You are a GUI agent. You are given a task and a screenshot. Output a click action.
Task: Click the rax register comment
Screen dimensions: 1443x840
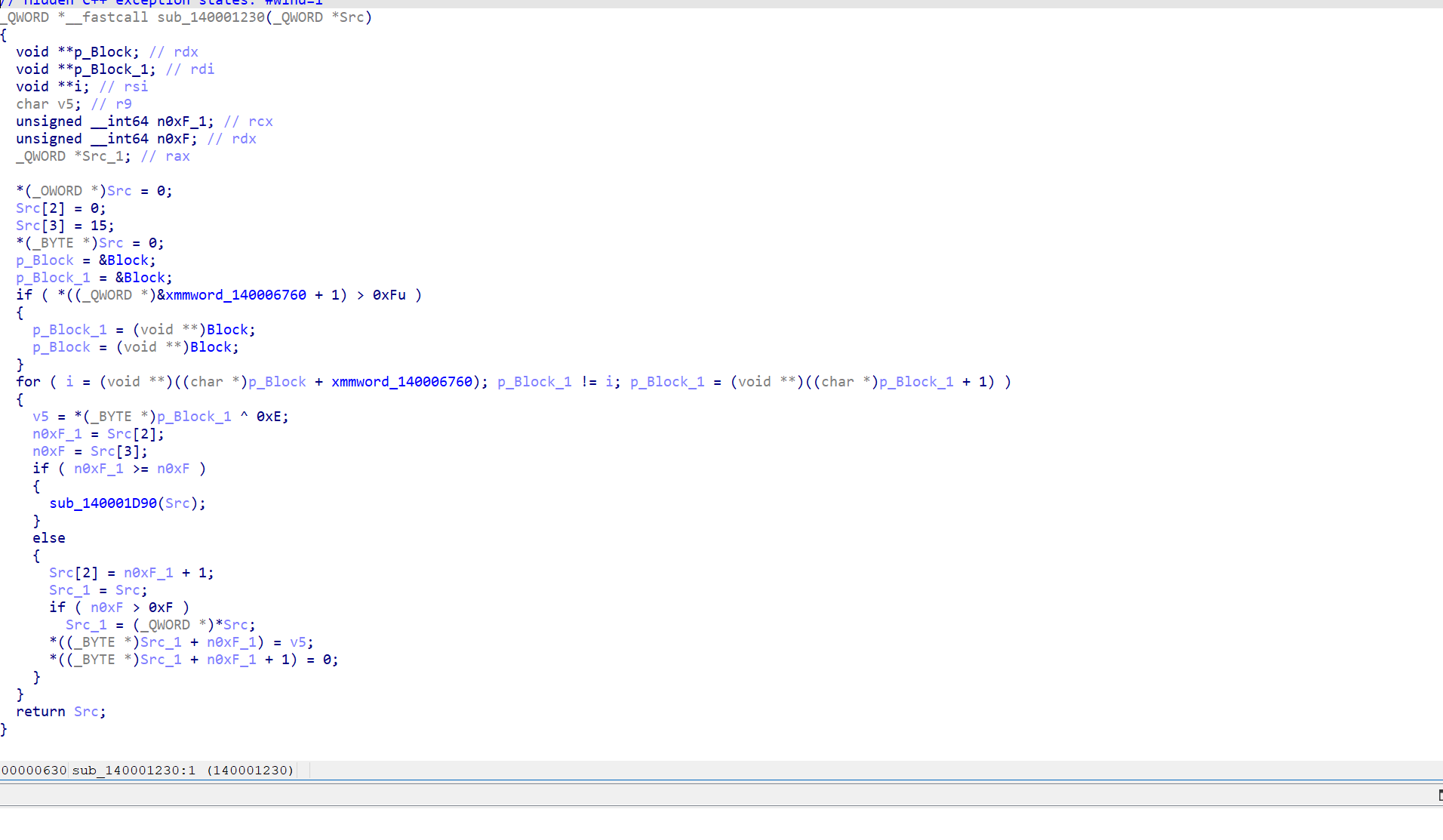pos(177,156)
